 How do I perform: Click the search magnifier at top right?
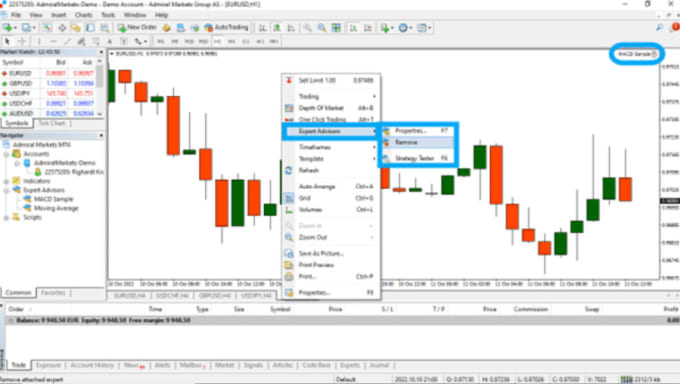click(x=659, y=27)
